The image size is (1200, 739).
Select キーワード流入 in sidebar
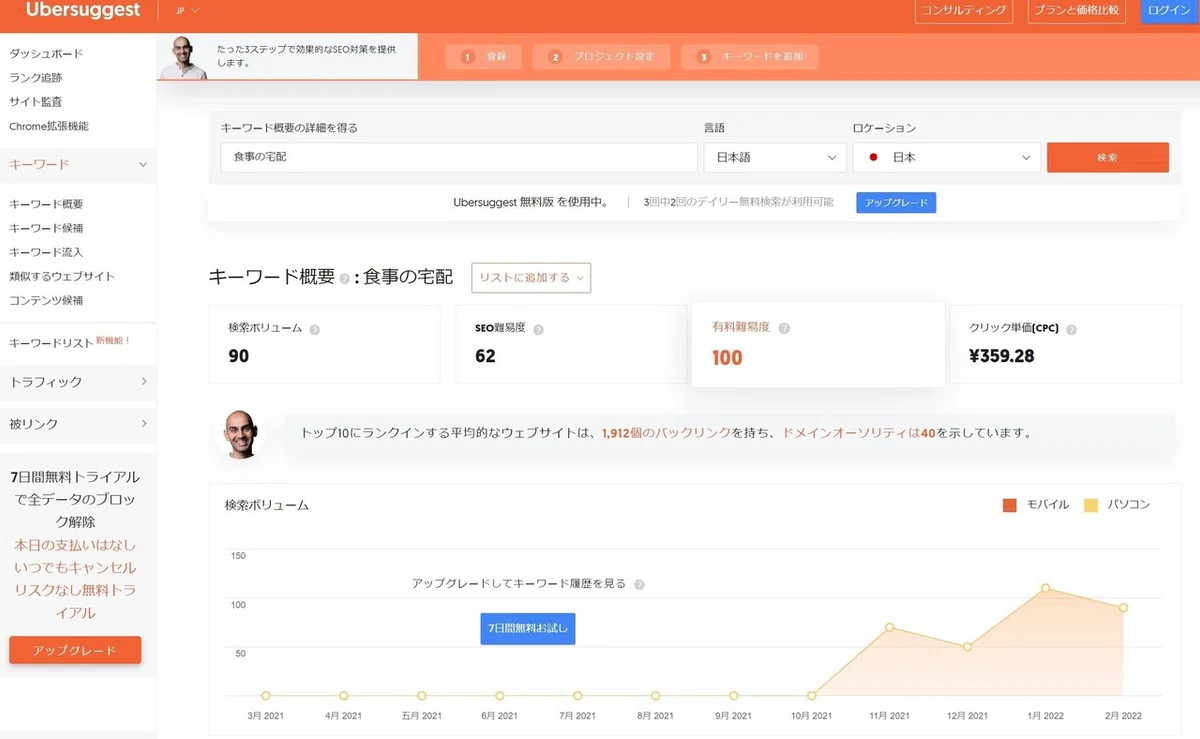click(46, 252)
